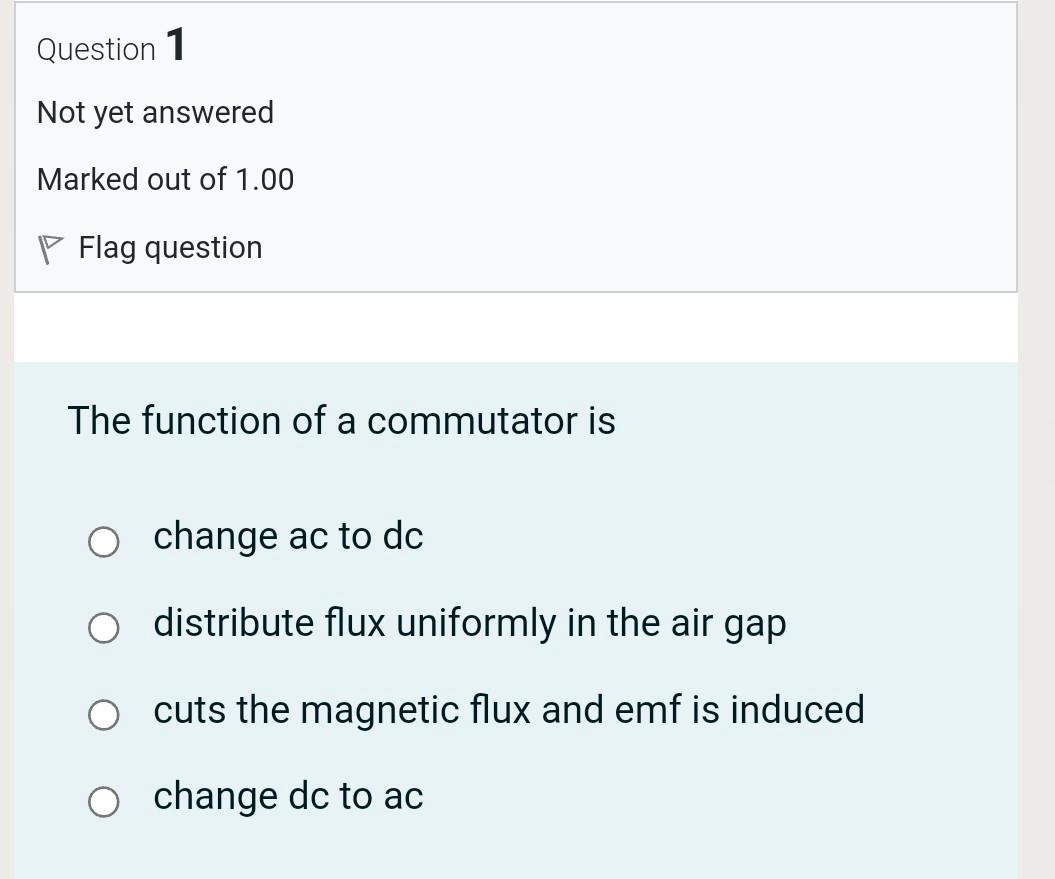Mark the 'change dc to ac' radio button

click(104, 802)
